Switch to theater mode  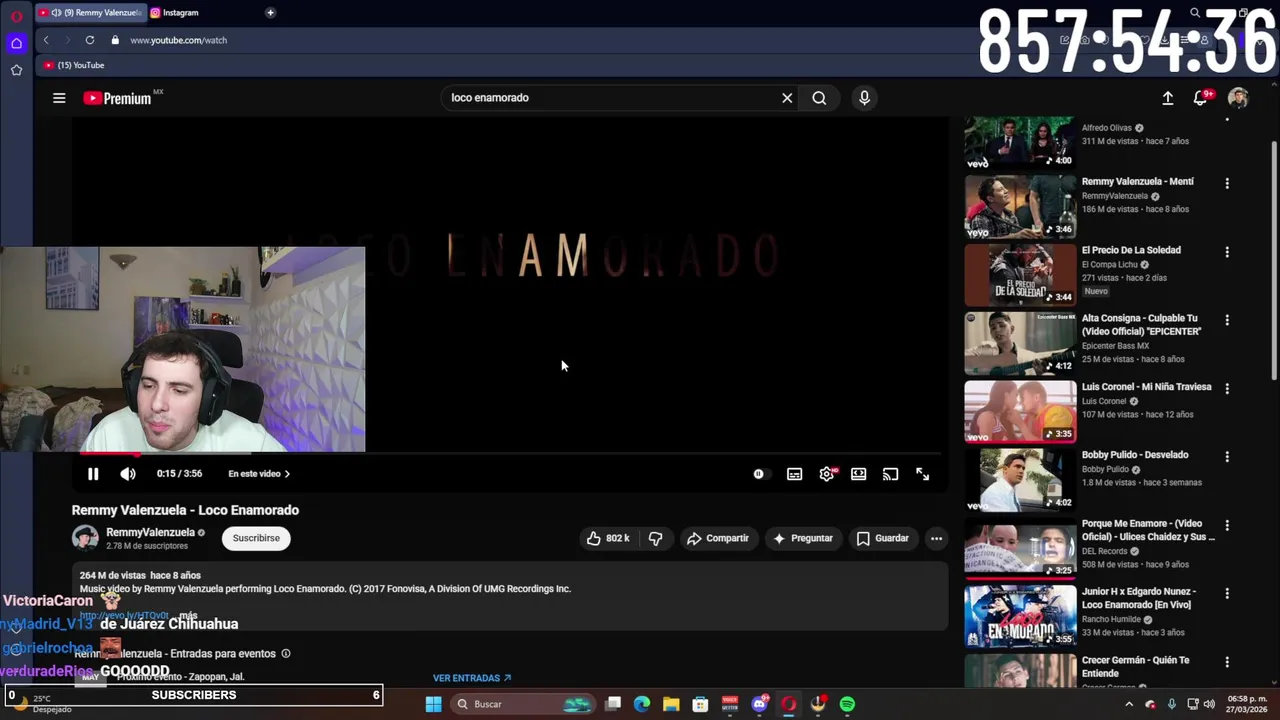(x=858, y=474)
